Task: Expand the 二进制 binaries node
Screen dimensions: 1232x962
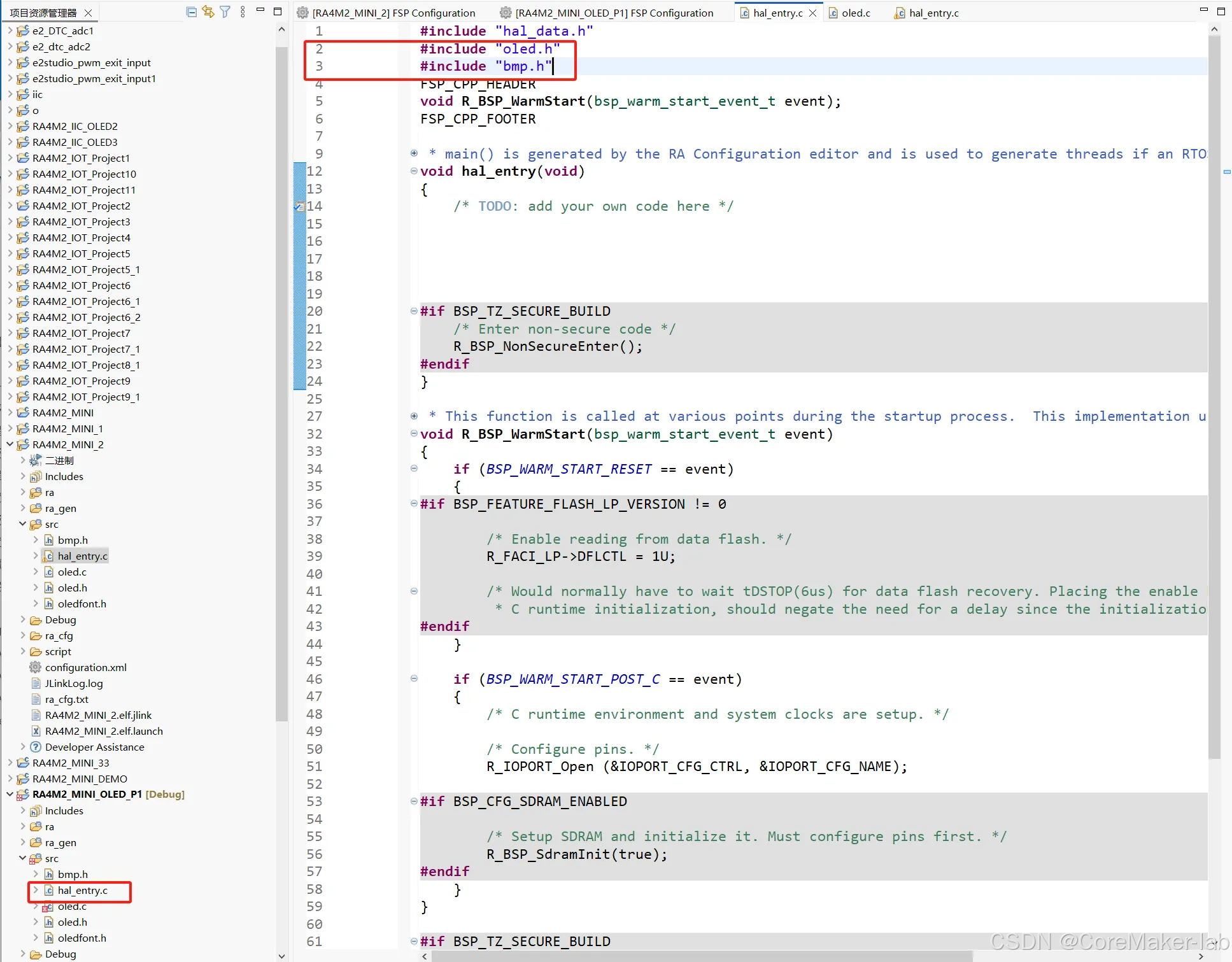Action: coord(22,460)
